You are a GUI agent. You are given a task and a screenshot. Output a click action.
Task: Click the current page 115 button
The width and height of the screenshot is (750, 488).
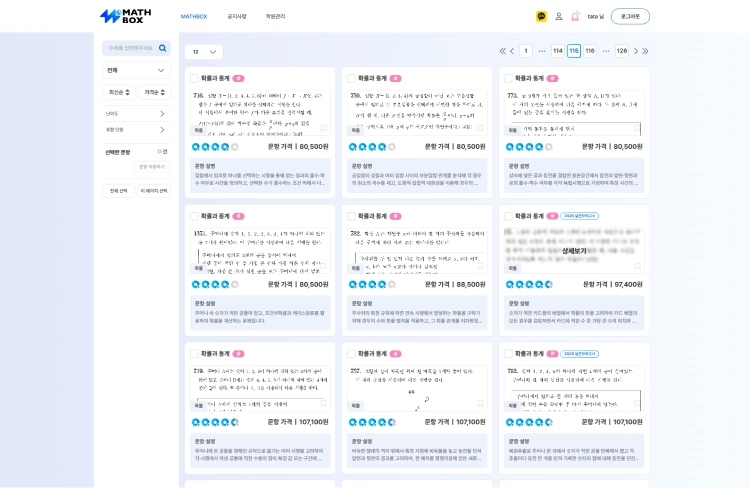point(574,51)
